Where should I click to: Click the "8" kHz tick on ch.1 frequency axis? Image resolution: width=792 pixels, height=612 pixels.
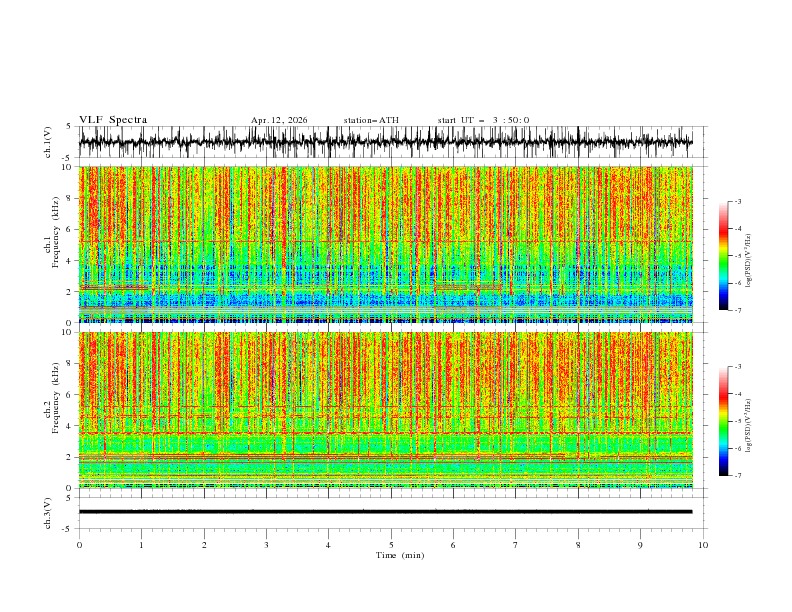[x=69, y=198]
